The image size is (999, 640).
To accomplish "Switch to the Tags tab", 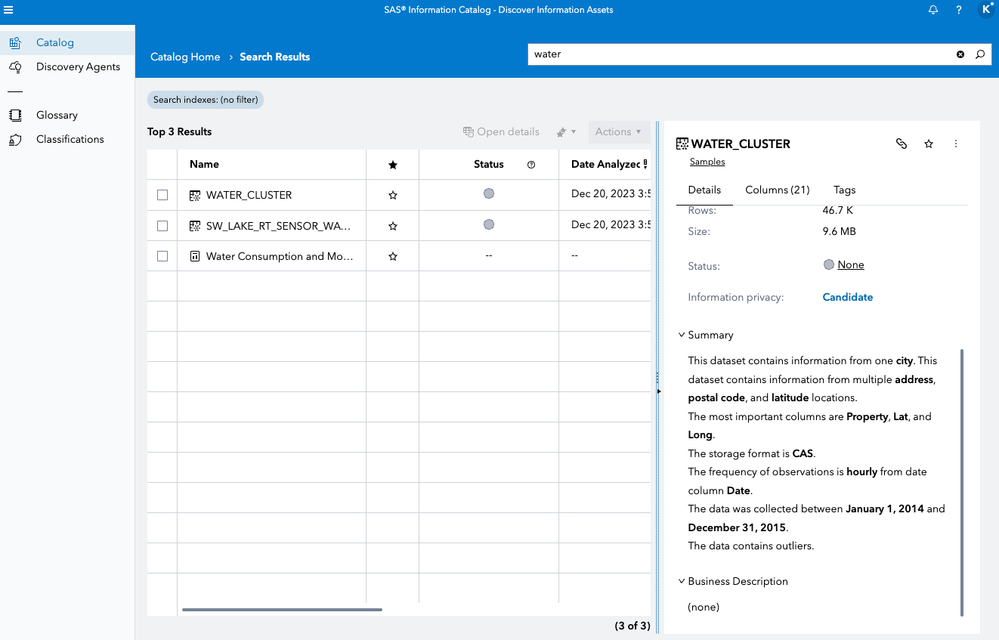I will pyautogui.click(x=844, y=190).
